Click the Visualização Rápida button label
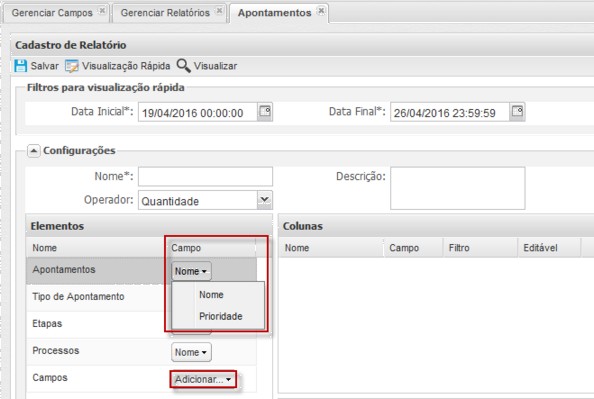The height and width of the screenshot is (399, 594). pos(126,66)
